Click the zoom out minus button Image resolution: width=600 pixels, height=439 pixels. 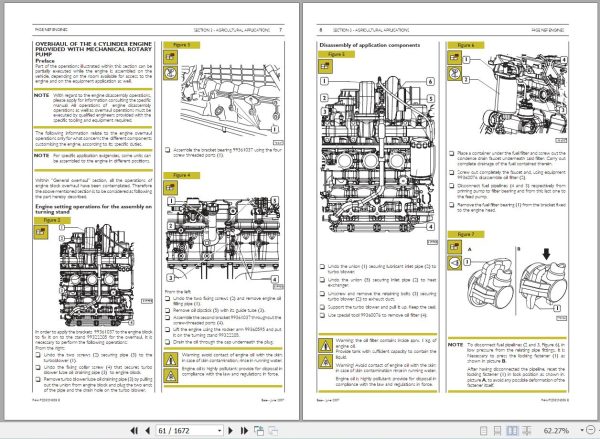(592, 431)
